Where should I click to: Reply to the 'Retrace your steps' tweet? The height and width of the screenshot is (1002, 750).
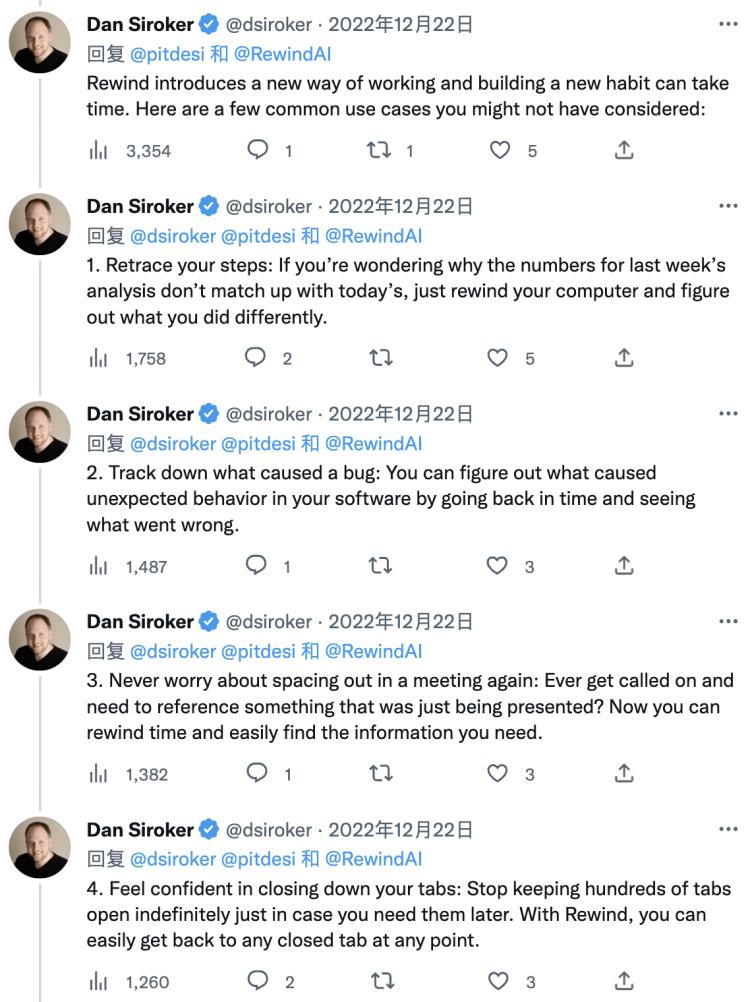coord(257,358)
